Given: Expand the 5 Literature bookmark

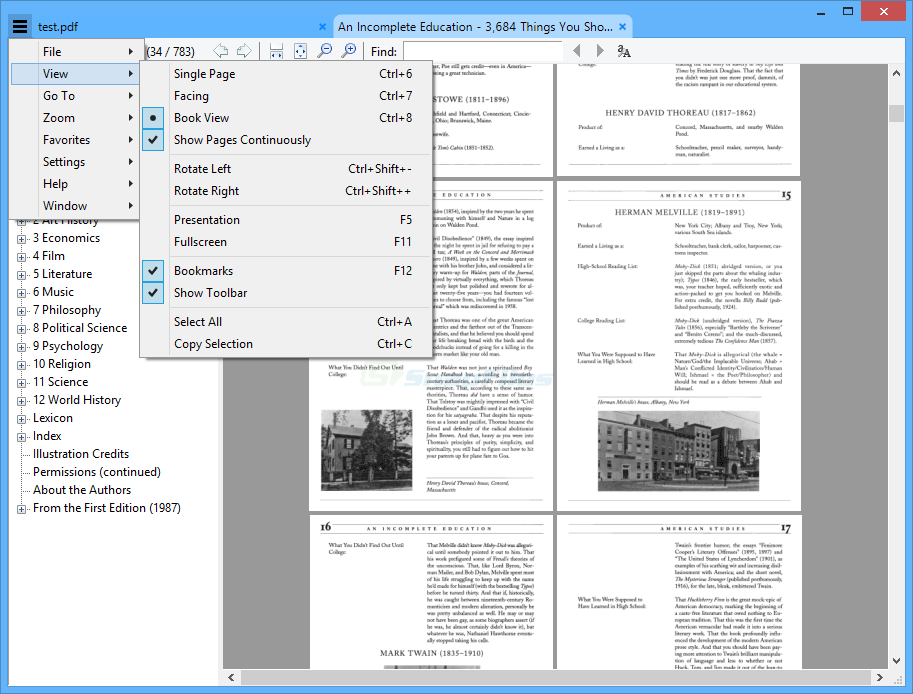Looking at the screenshot, I should [21, 275].
